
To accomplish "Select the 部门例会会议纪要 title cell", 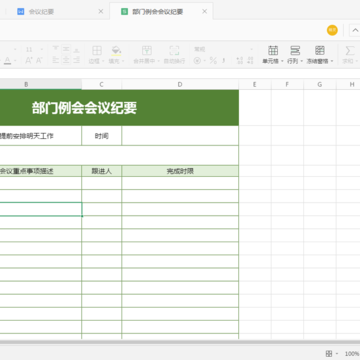I will [x=119, y=108].
